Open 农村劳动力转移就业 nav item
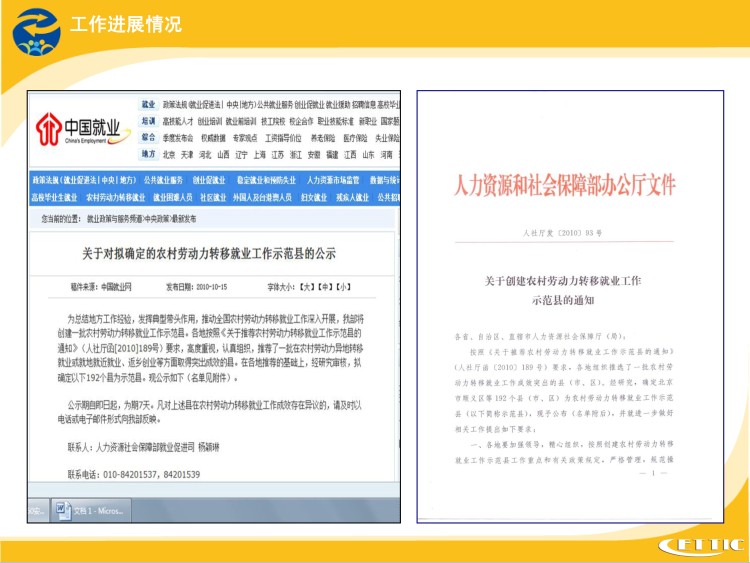 click(114, 197)
